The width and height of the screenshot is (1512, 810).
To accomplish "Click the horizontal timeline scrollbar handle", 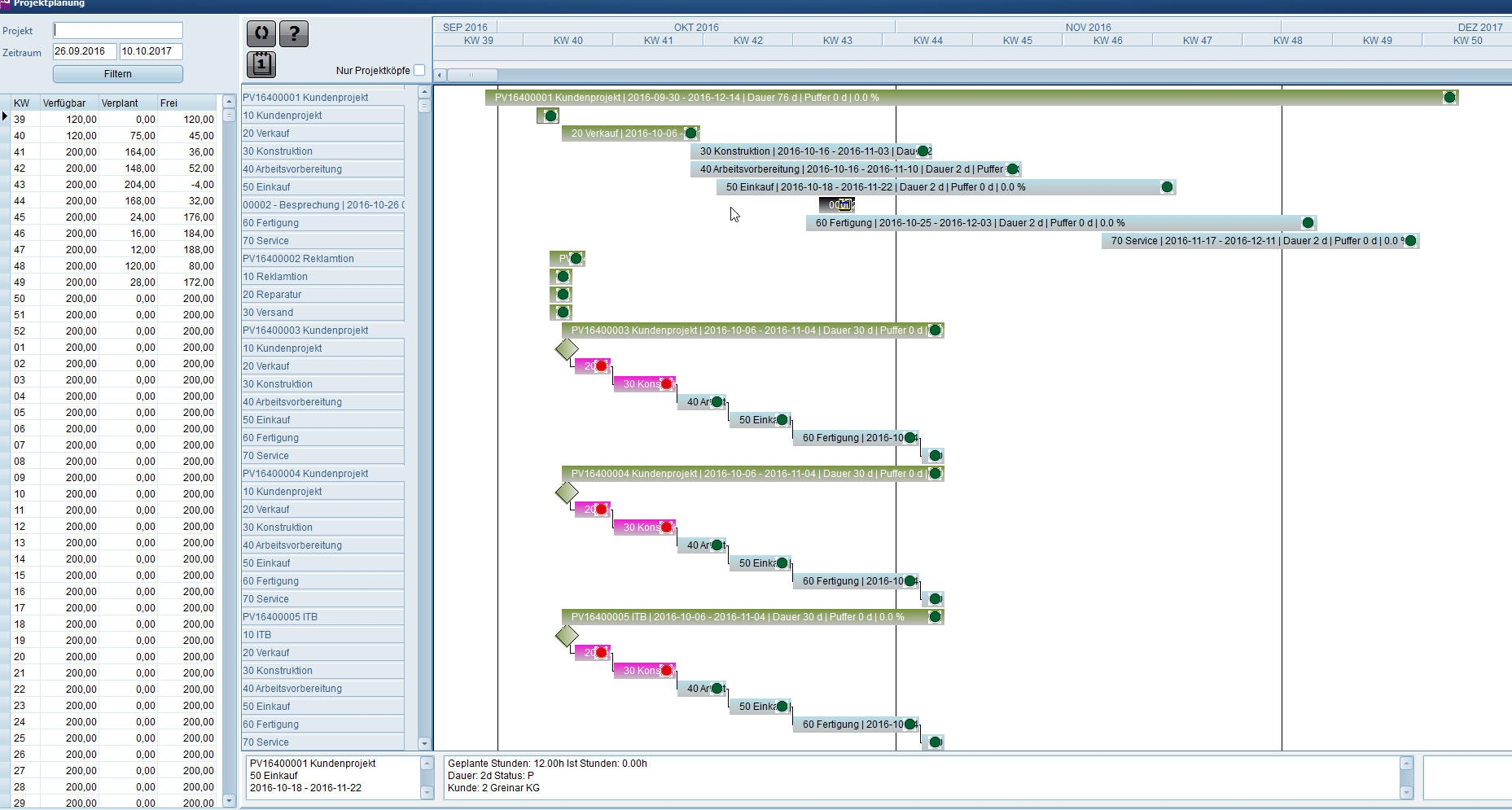I will [x=471, y=75].
